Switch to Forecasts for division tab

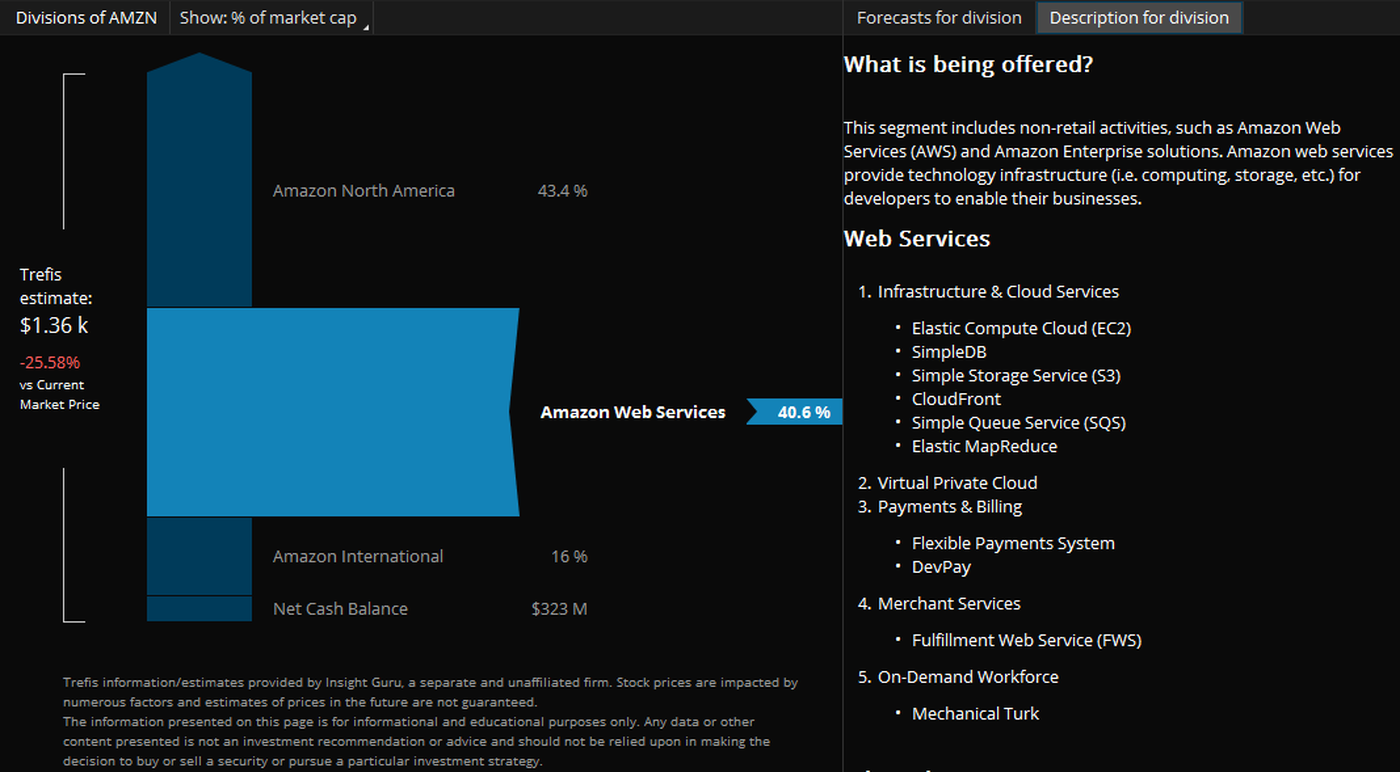pos(939,18)
